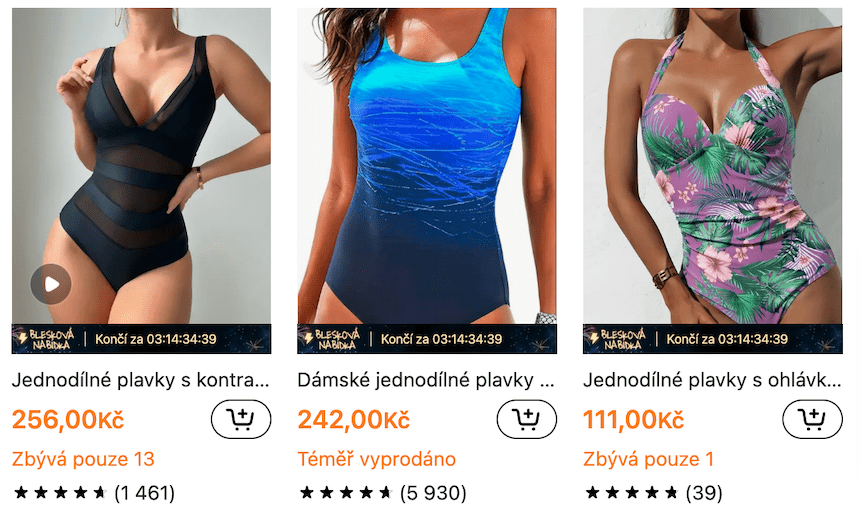This screenshot has height=509, width=860.
Task: Click the flash deal banner under black swimsuit
Action: point(142,339)
